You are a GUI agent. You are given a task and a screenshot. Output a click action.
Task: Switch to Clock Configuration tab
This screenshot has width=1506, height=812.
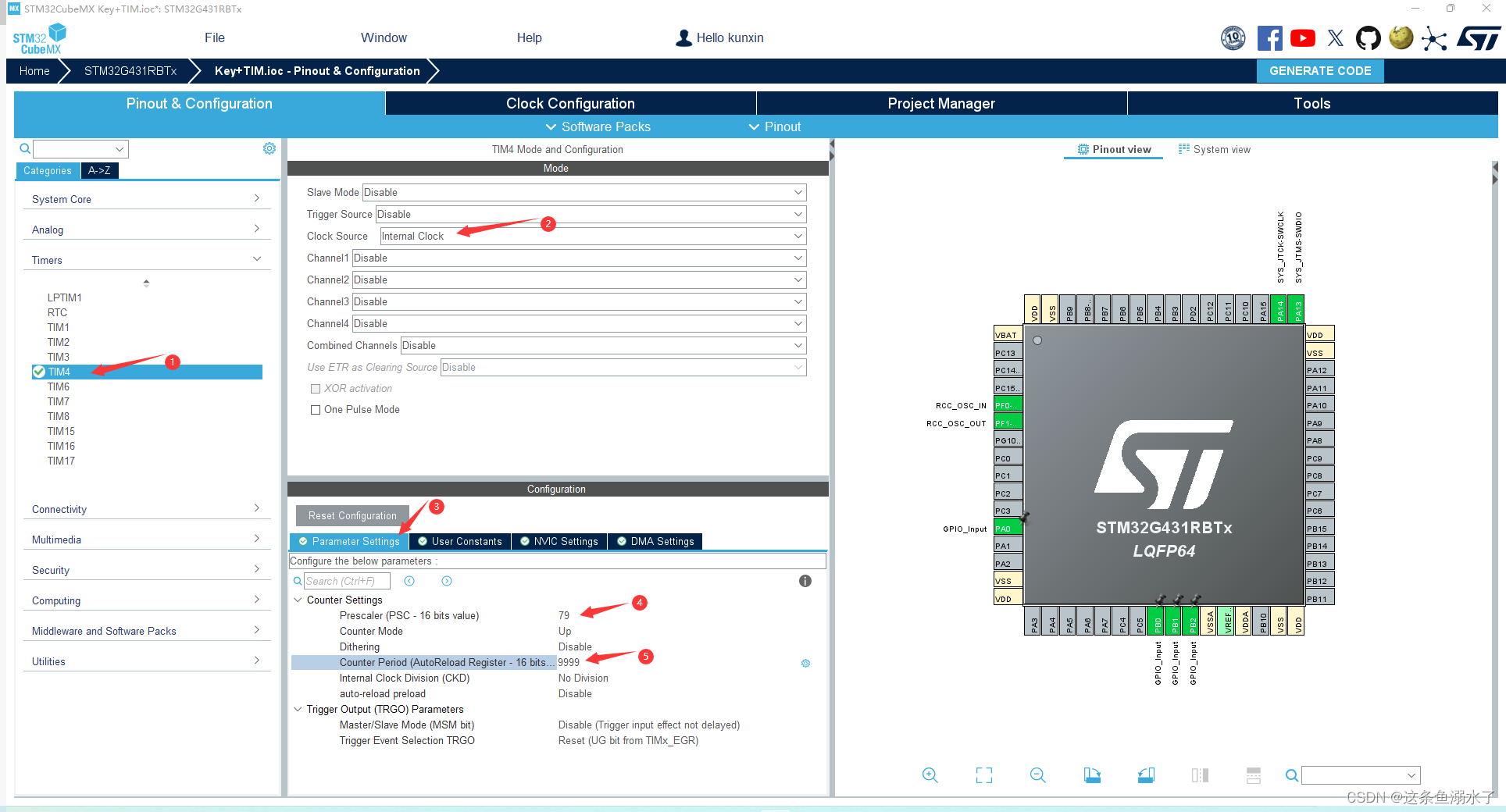pyautogui.click(x=570, y=103)
